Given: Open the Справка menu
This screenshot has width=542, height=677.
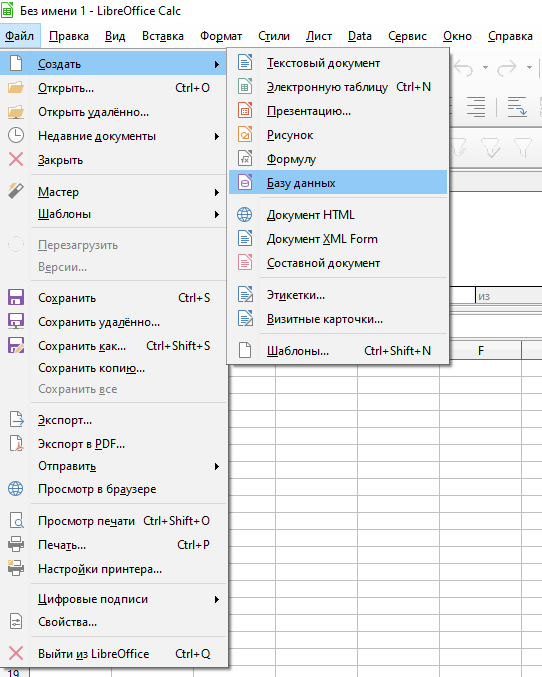Looking at the screenshot, I should click(510, 36).
